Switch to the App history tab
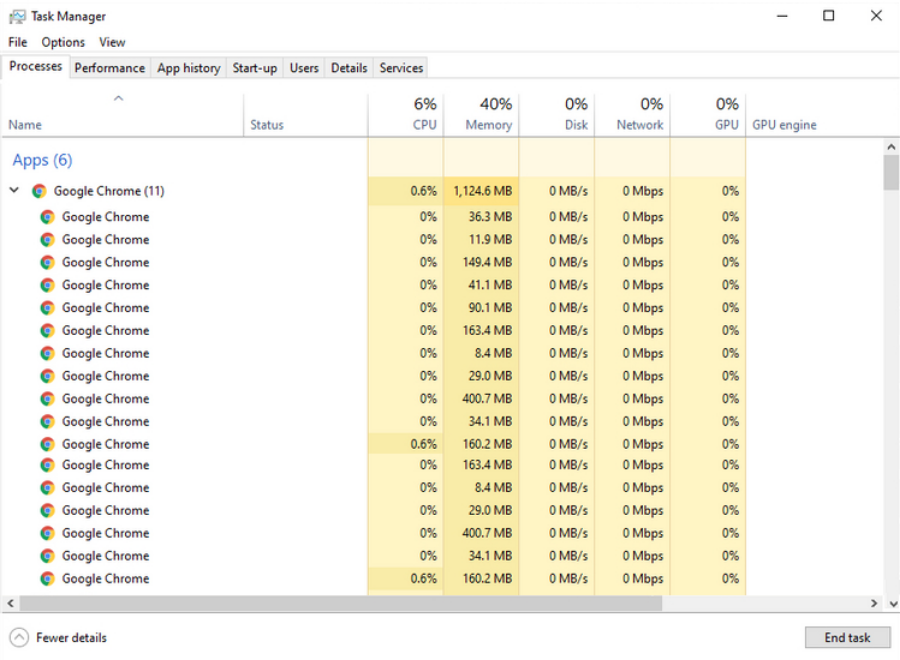Viewport: 900px width, 660px height. pos(189,68)
